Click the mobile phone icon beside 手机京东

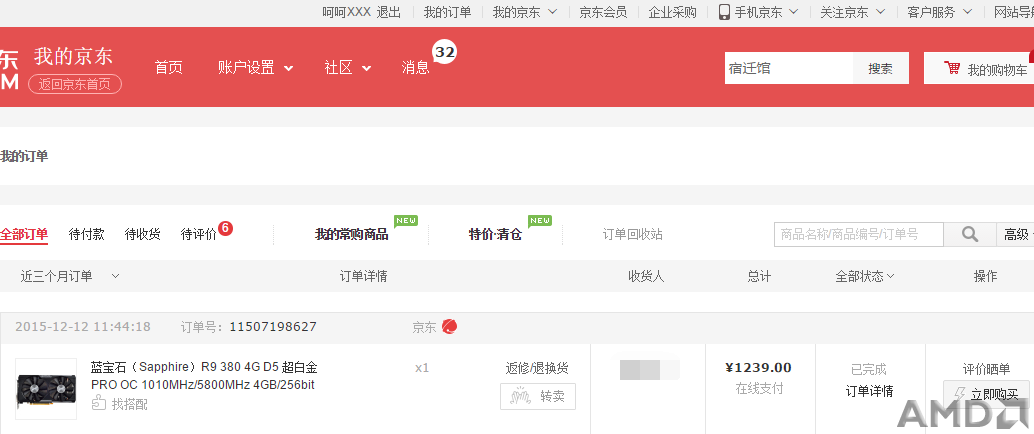click(x=724, y=12)
